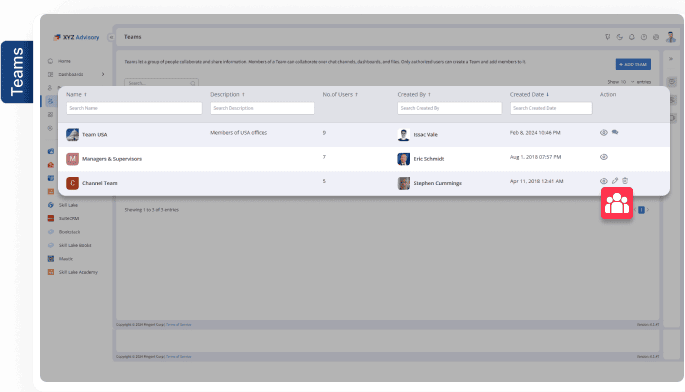The width and height of the screenshot is (685, 392).
Task: Open the upper Terms of Service link
Action: pos(179,325)
